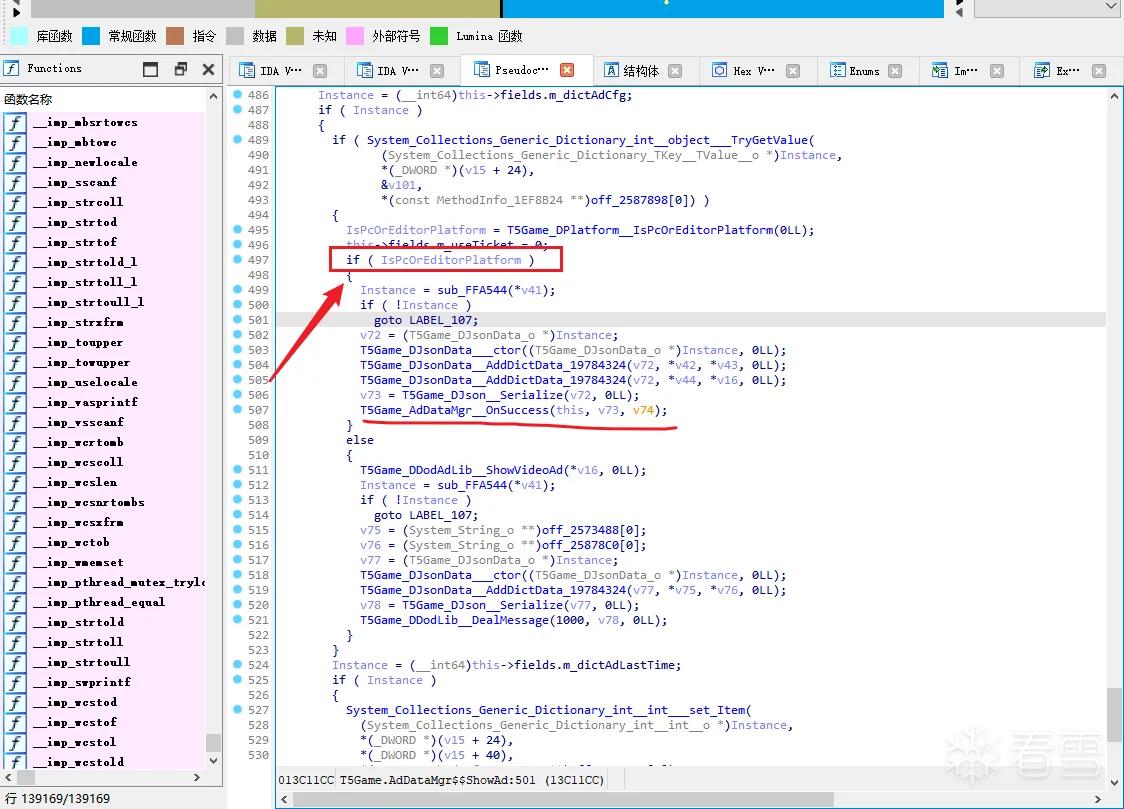Viewport: 1124px width, 809px height.
Task: Click the goto LABEL_107 at line 501
Action: (x=426, y=320)
